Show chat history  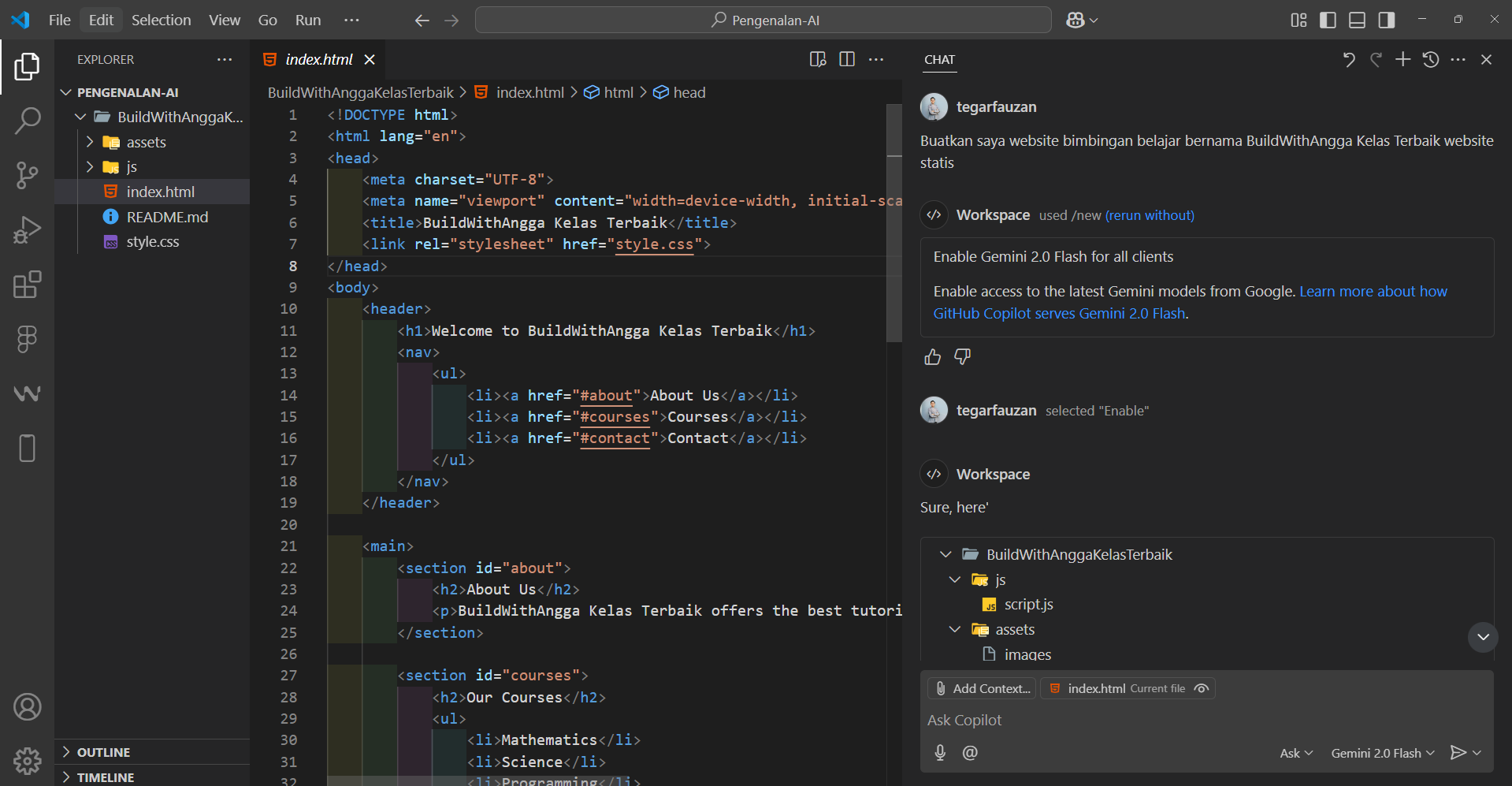point(1431,59)
